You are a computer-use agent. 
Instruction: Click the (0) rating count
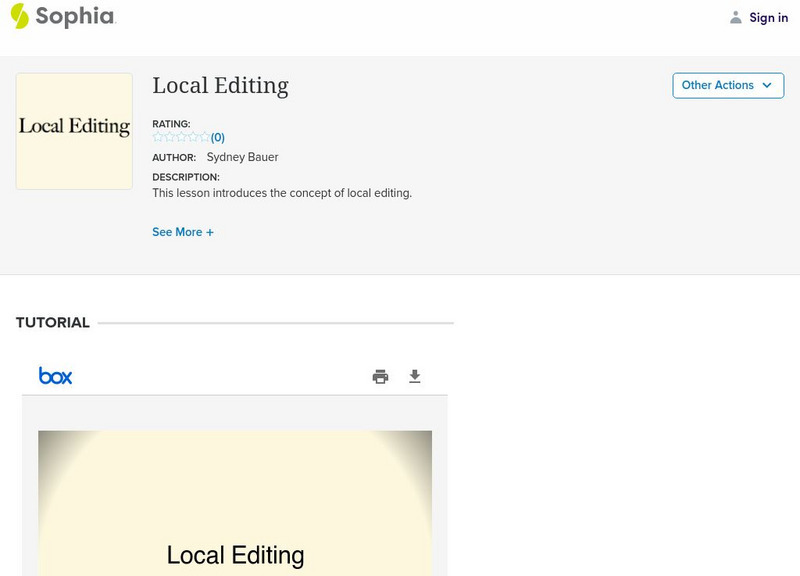coord(218,138)
